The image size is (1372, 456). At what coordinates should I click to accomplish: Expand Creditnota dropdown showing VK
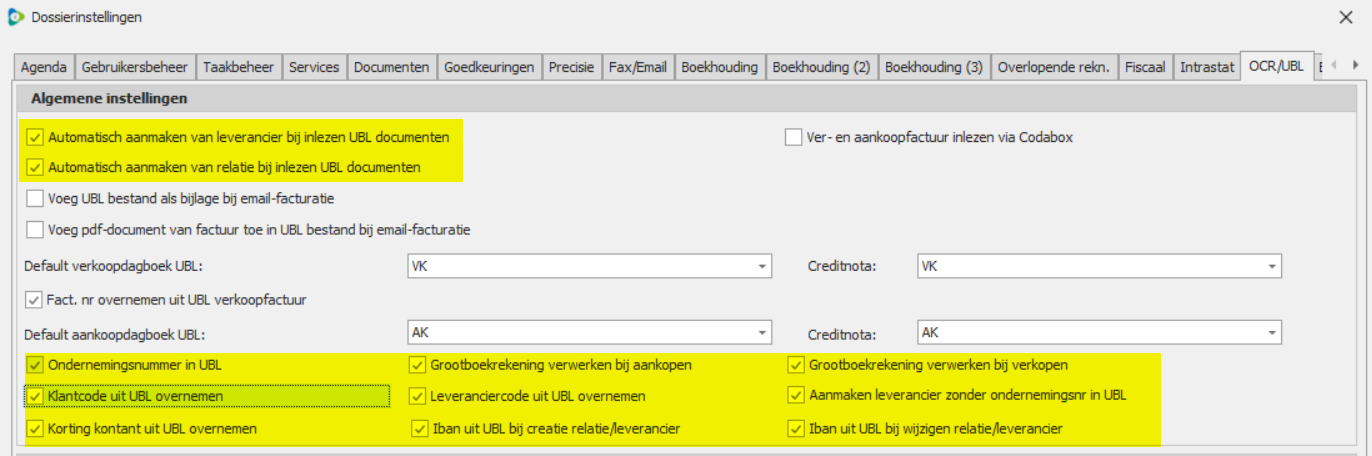[1272, 267]
